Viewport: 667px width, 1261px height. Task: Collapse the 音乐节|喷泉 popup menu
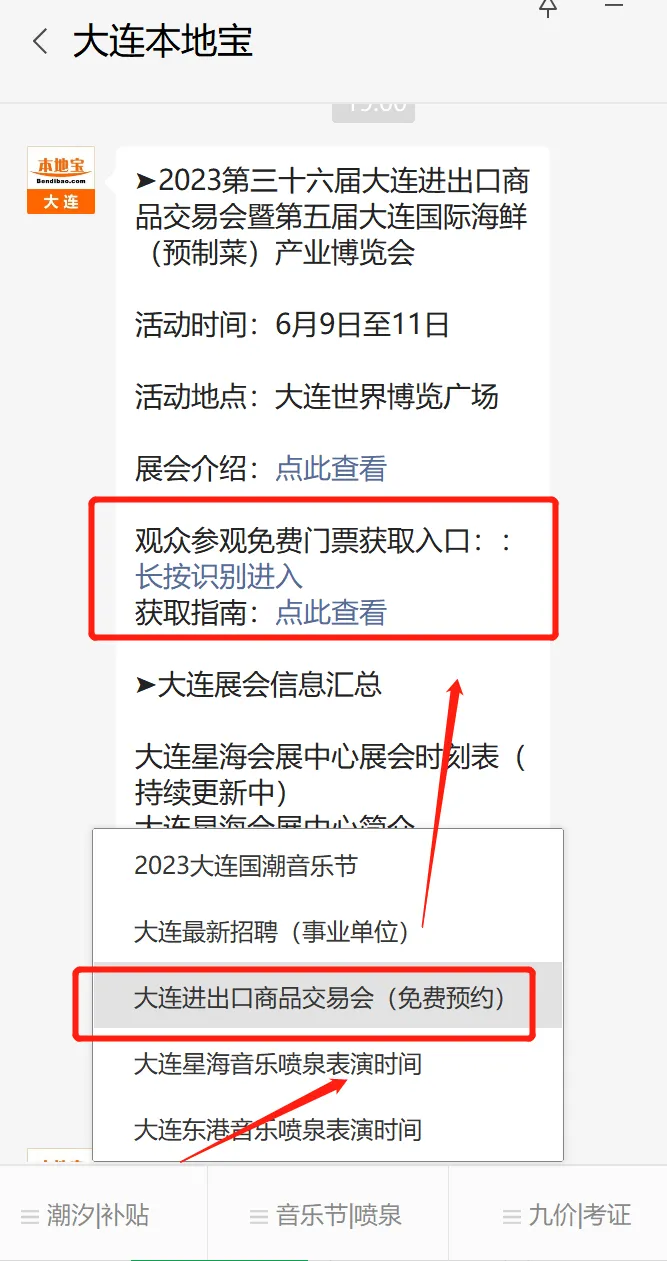328,1214
